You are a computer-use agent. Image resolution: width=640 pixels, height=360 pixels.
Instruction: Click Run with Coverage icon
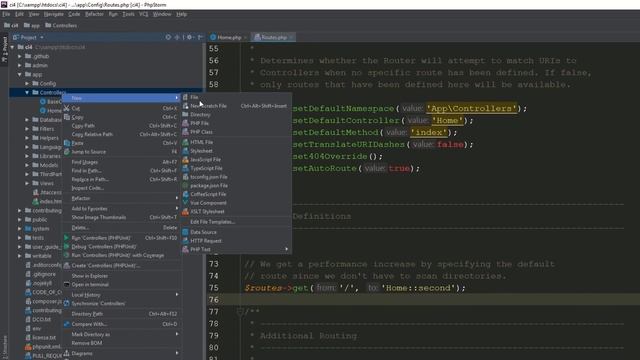click(x=67, y=255)
